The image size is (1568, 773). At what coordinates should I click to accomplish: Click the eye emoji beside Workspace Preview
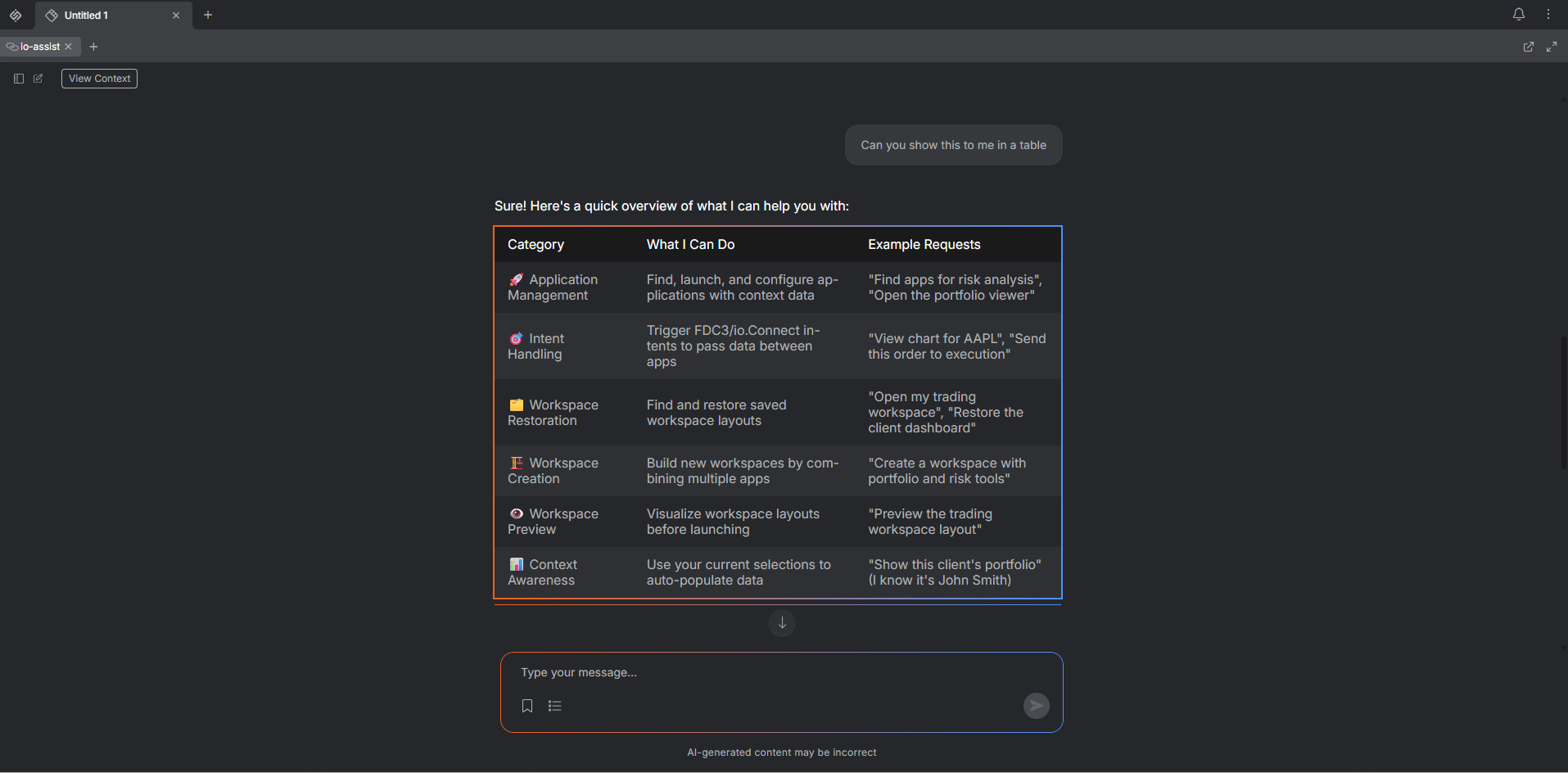pos(516,514)
